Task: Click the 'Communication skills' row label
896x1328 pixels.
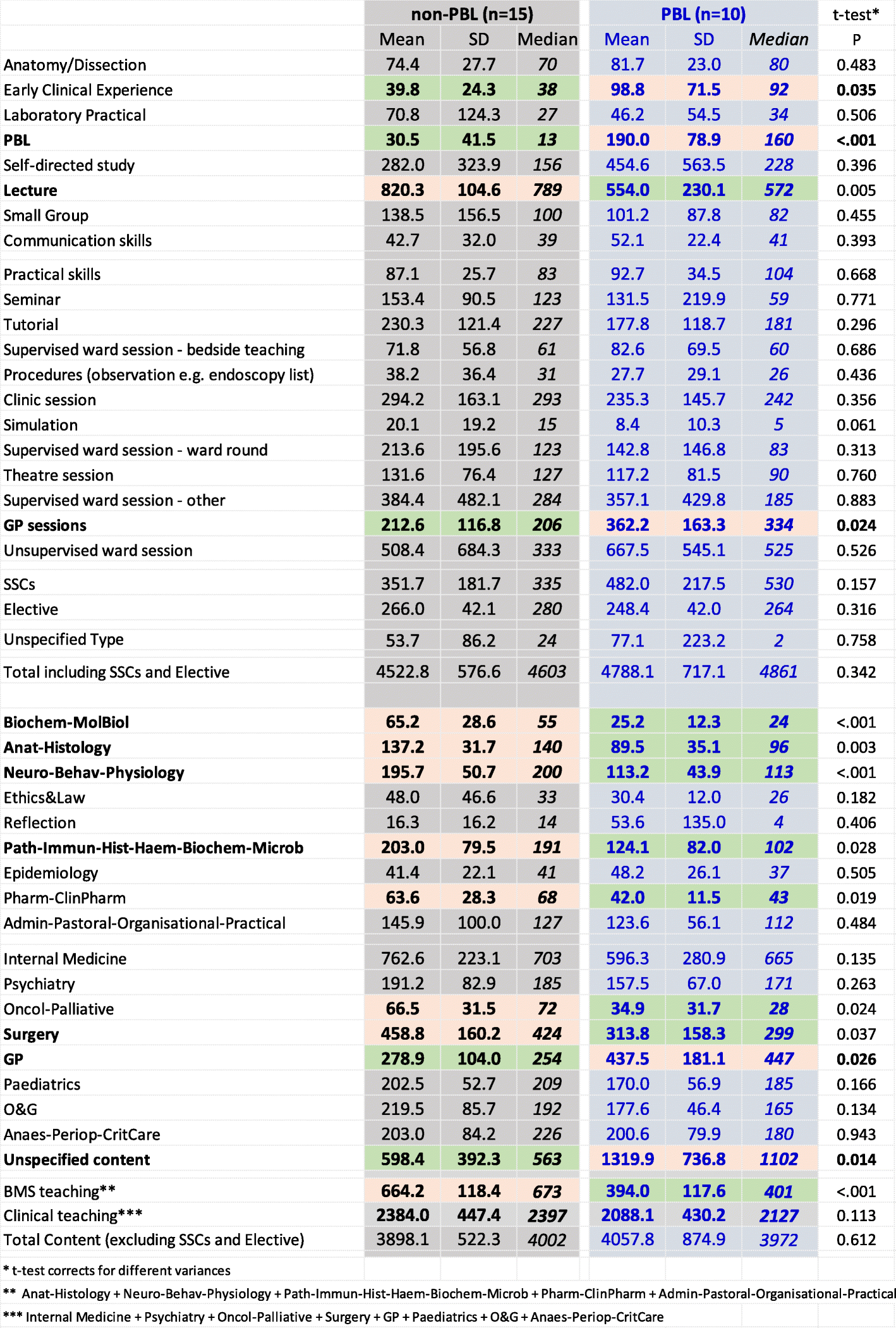Action: click(78, 241)
